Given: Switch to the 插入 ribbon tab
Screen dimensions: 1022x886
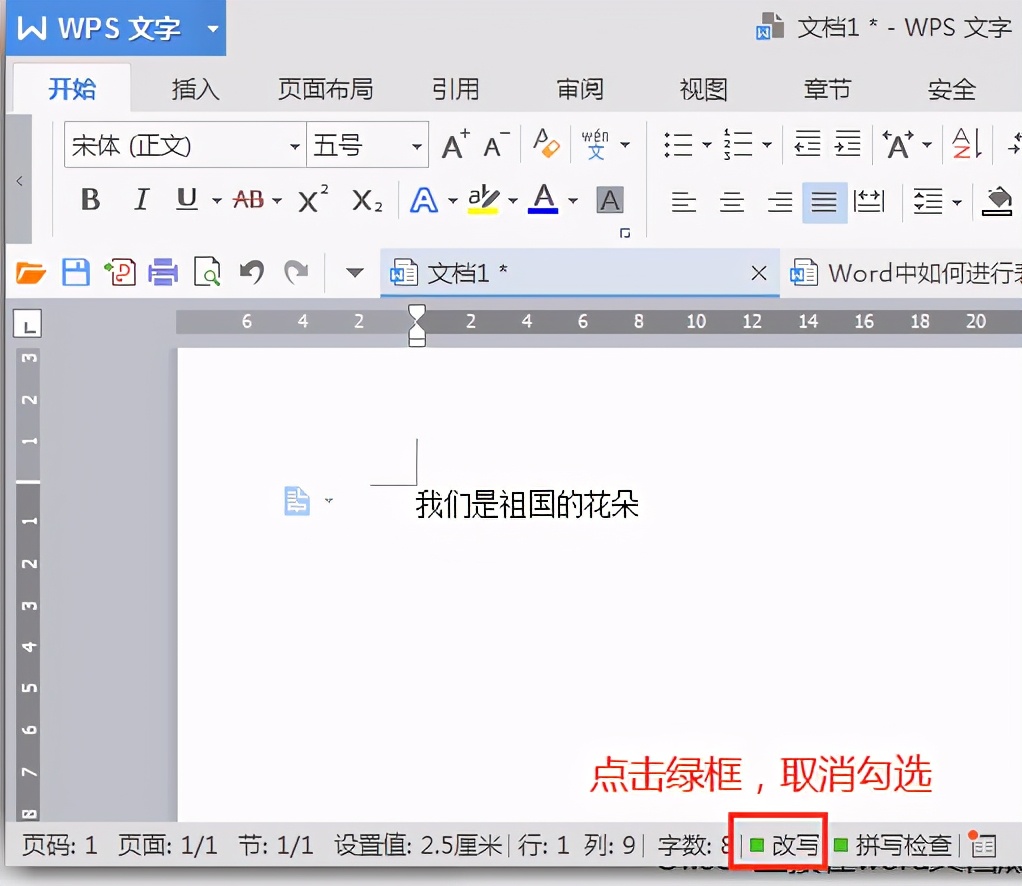Looking at the screenshot, I should [196, 89].
